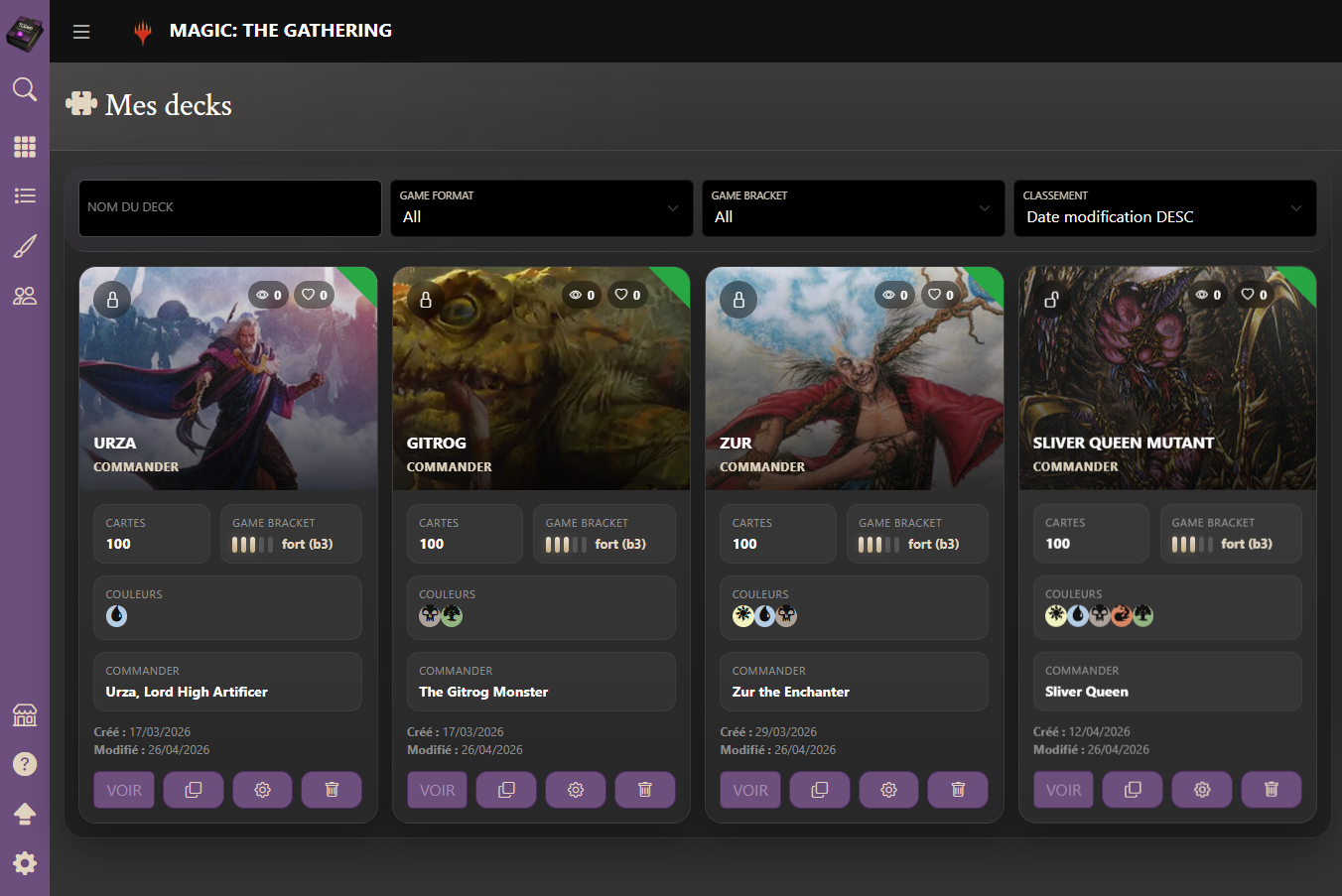Toggle the heart like on Urza deck
This screenshot has height=896, width=1342.
coord(315,295)
